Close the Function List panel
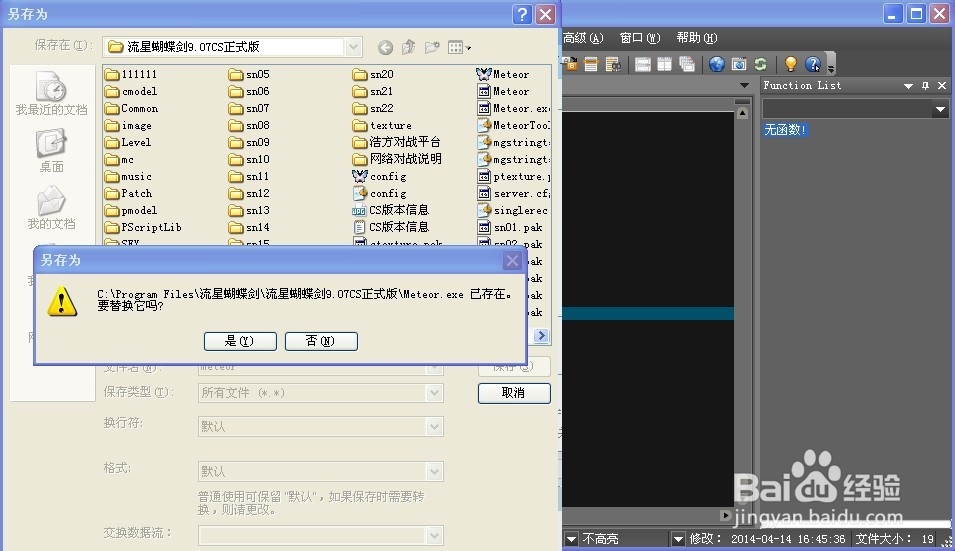Screen dimensions: 955x551 942,86
